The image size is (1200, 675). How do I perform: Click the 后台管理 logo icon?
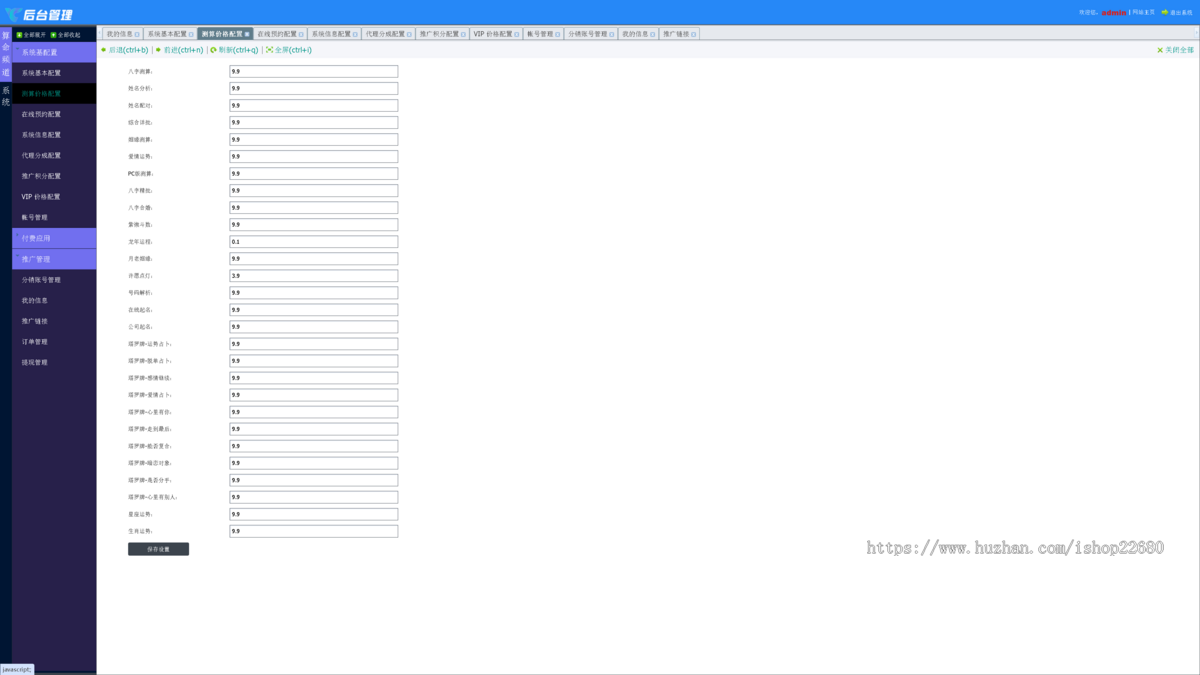(x=12, y=14)
